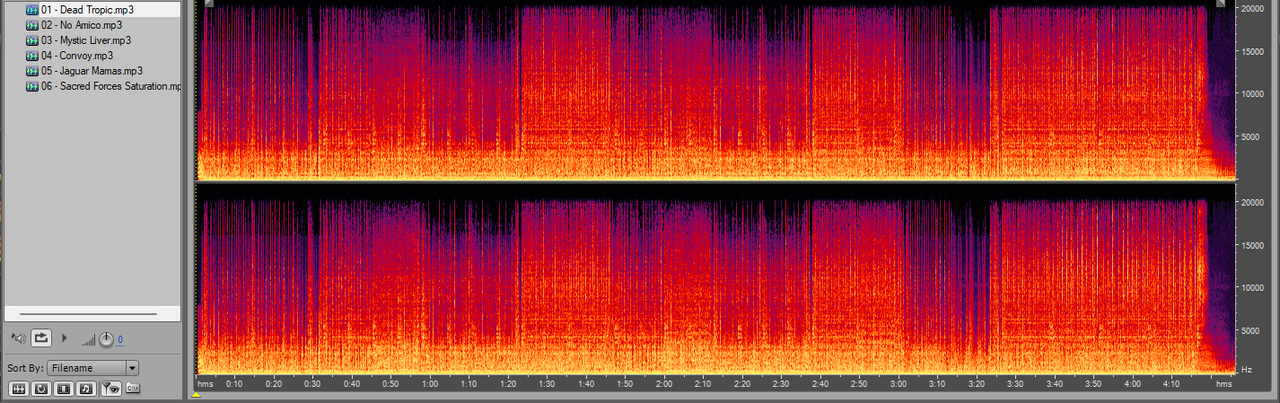Click the waveform icon beside 01 - Dead Tropic.mp3
Viewport: 1280px width, 403px height.
(x=32, y=9)
